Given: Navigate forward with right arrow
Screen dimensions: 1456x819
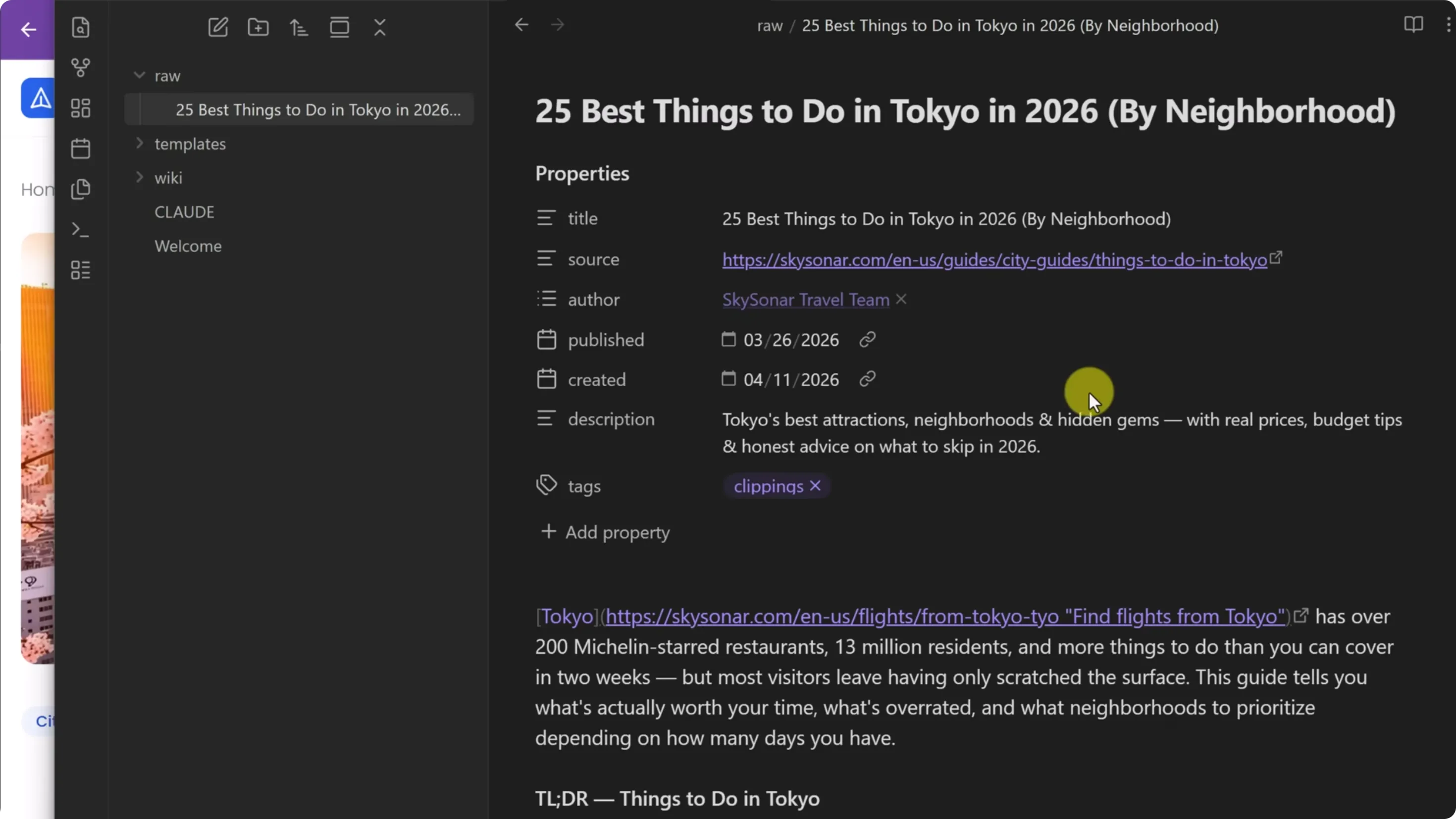Looking at the screenshot, I should [x=557, y=25].
